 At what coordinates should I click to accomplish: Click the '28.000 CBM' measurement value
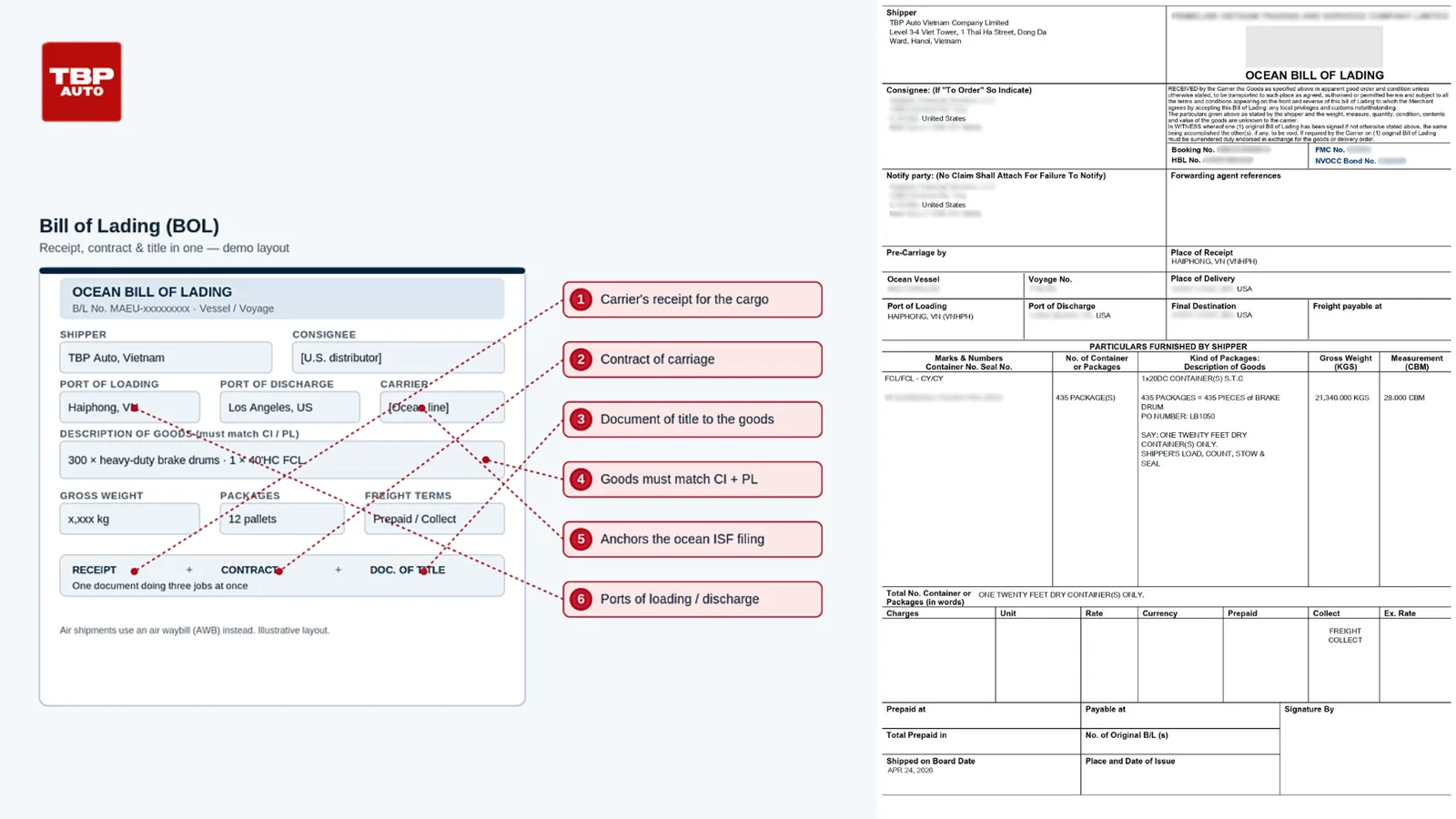[1404, 398]
